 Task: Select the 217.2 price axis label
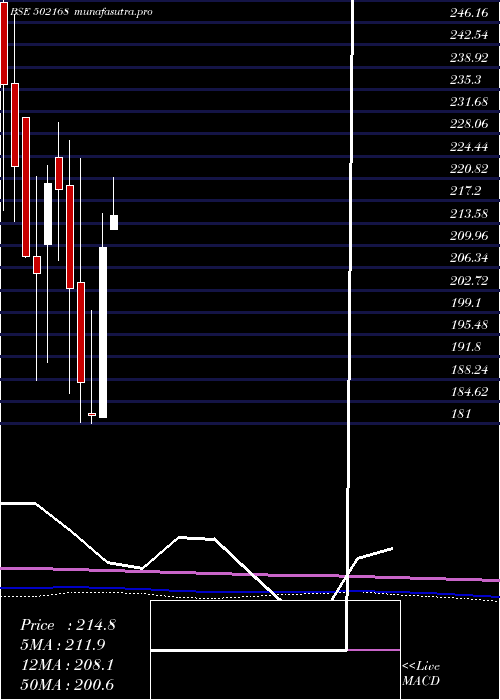[x=466, y=191]
